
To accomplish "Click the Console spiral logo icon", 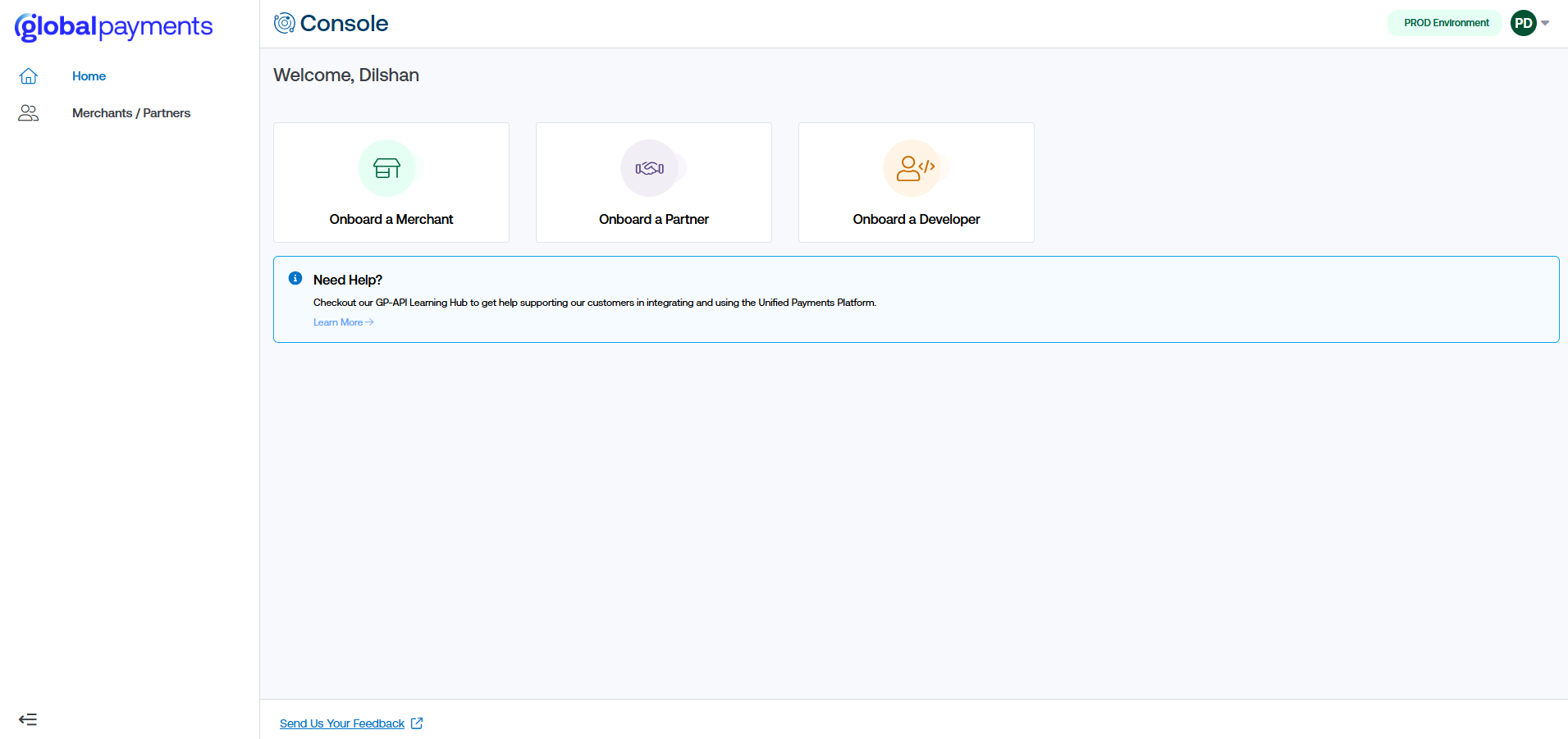I will (284, 23).
